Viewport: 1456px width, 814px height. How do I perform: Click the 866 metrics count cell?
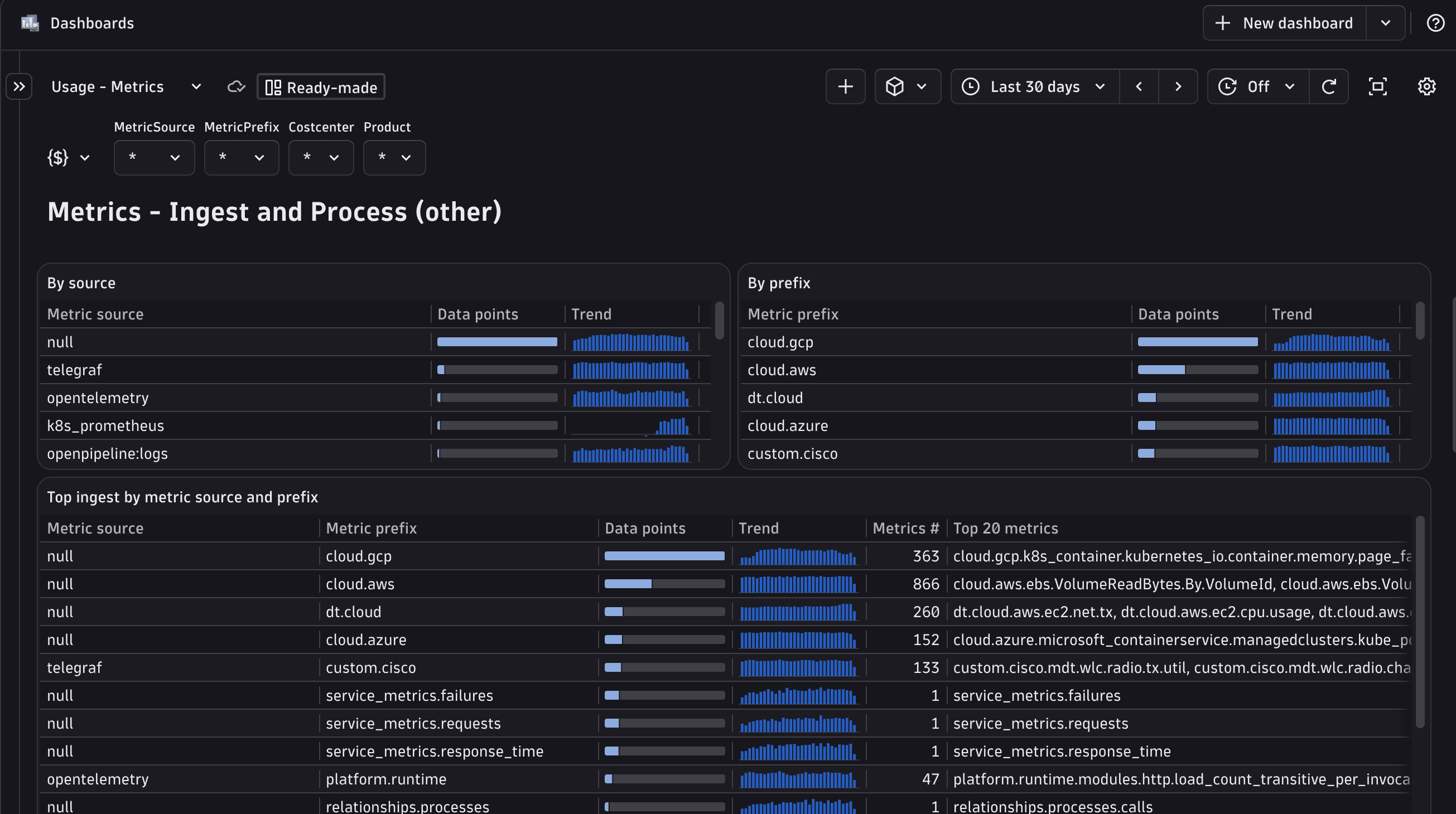[x=926, y=584]
